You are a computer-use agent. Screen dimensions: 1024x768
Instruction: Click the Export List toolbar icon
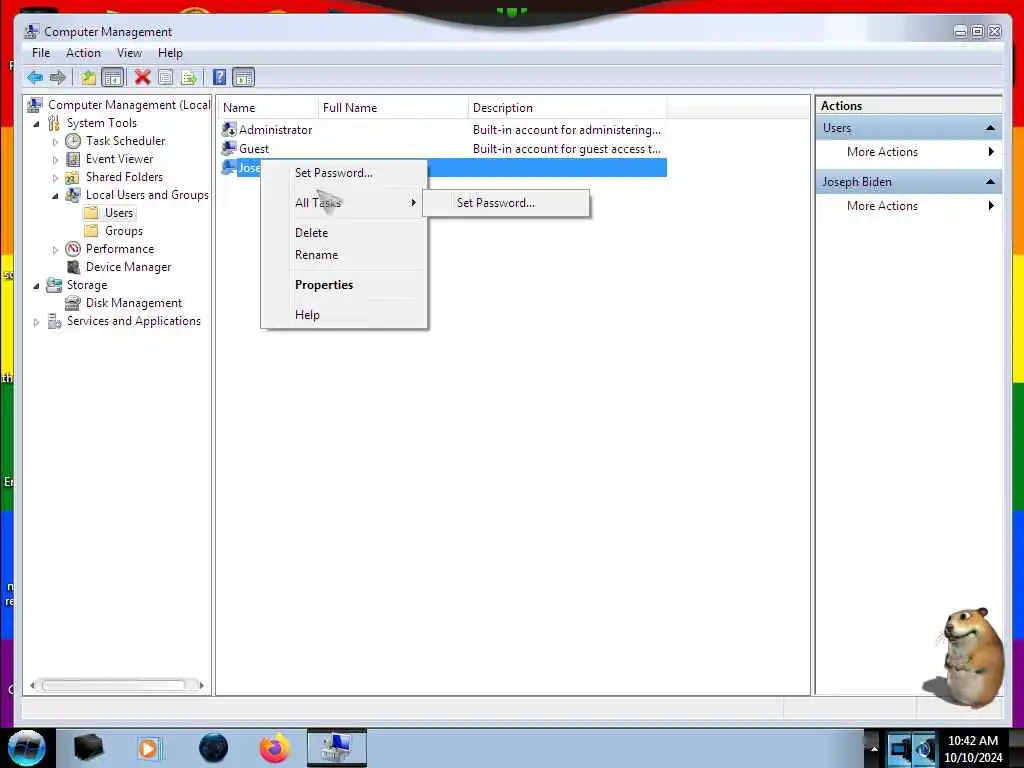click(189, 78)
